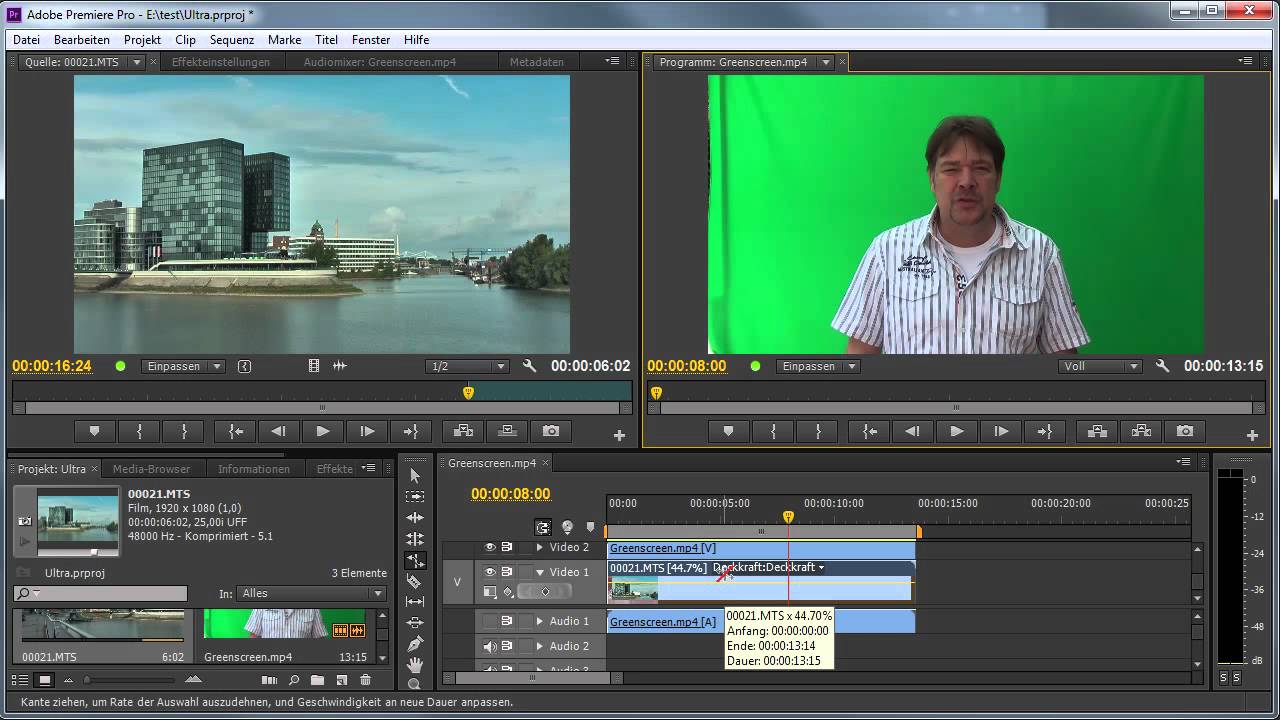Open Source playback resolution 1/2 dropdown
The height and width of the screenshot is (720, 1280).
pos(467,366)
